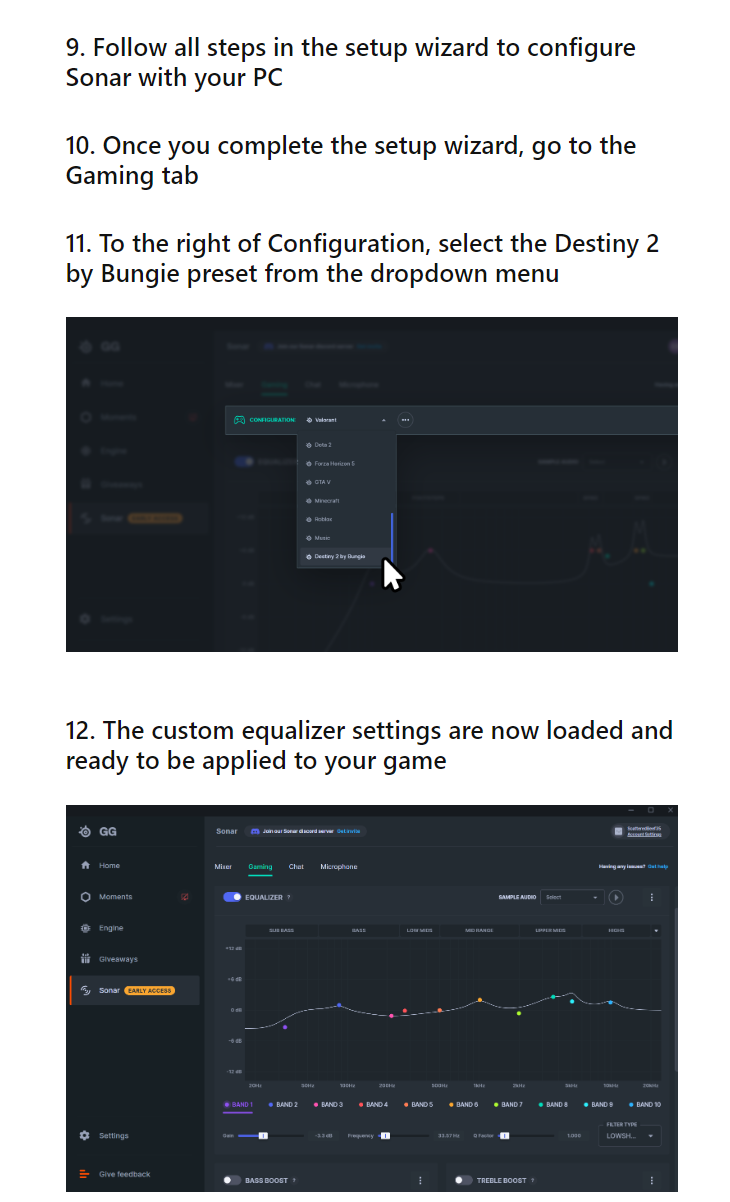Enable the Bass Boost toggle

(232, 1180)
